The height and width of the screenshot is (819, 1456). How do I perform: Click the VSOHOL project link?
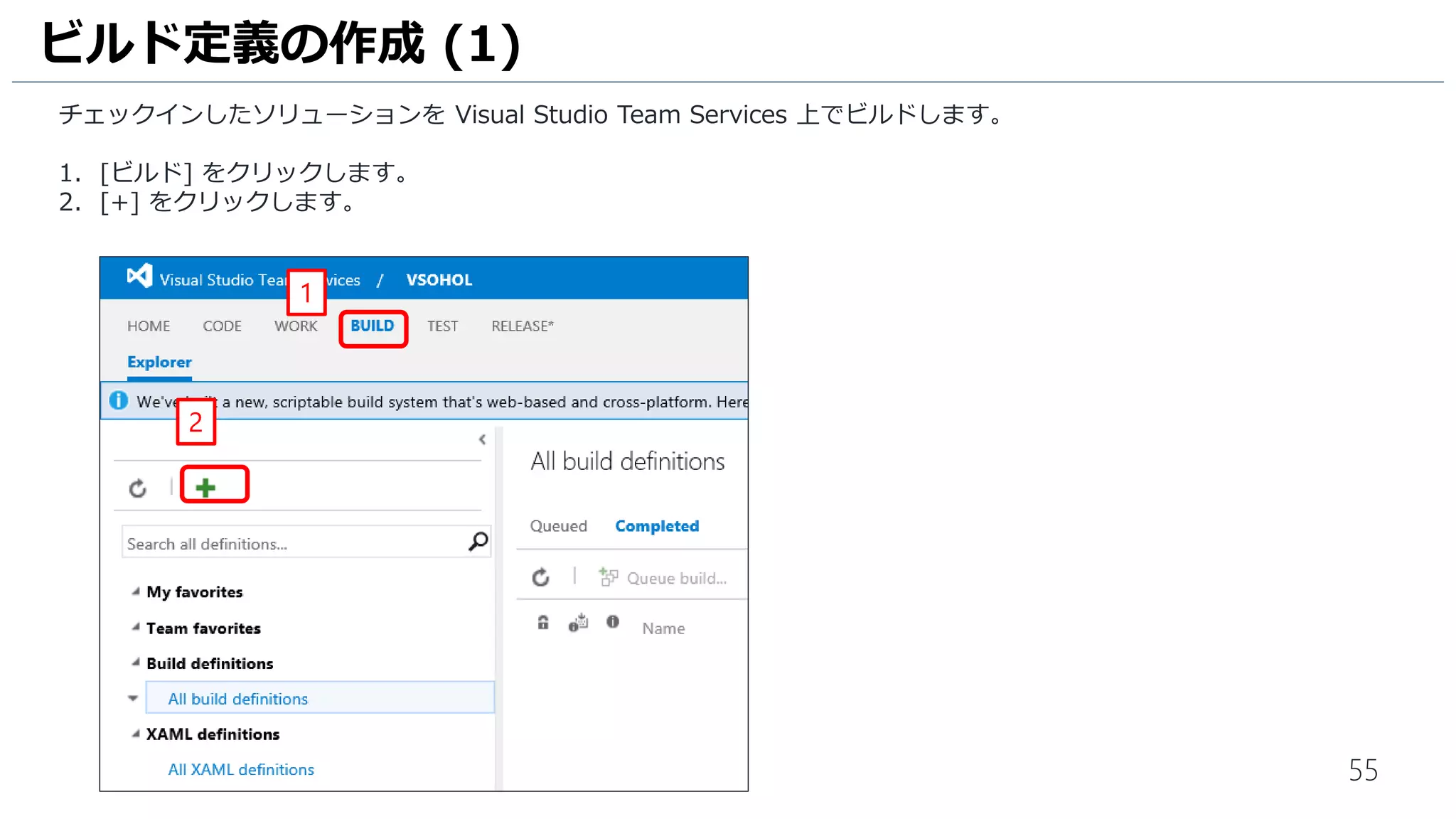(439, 280)
